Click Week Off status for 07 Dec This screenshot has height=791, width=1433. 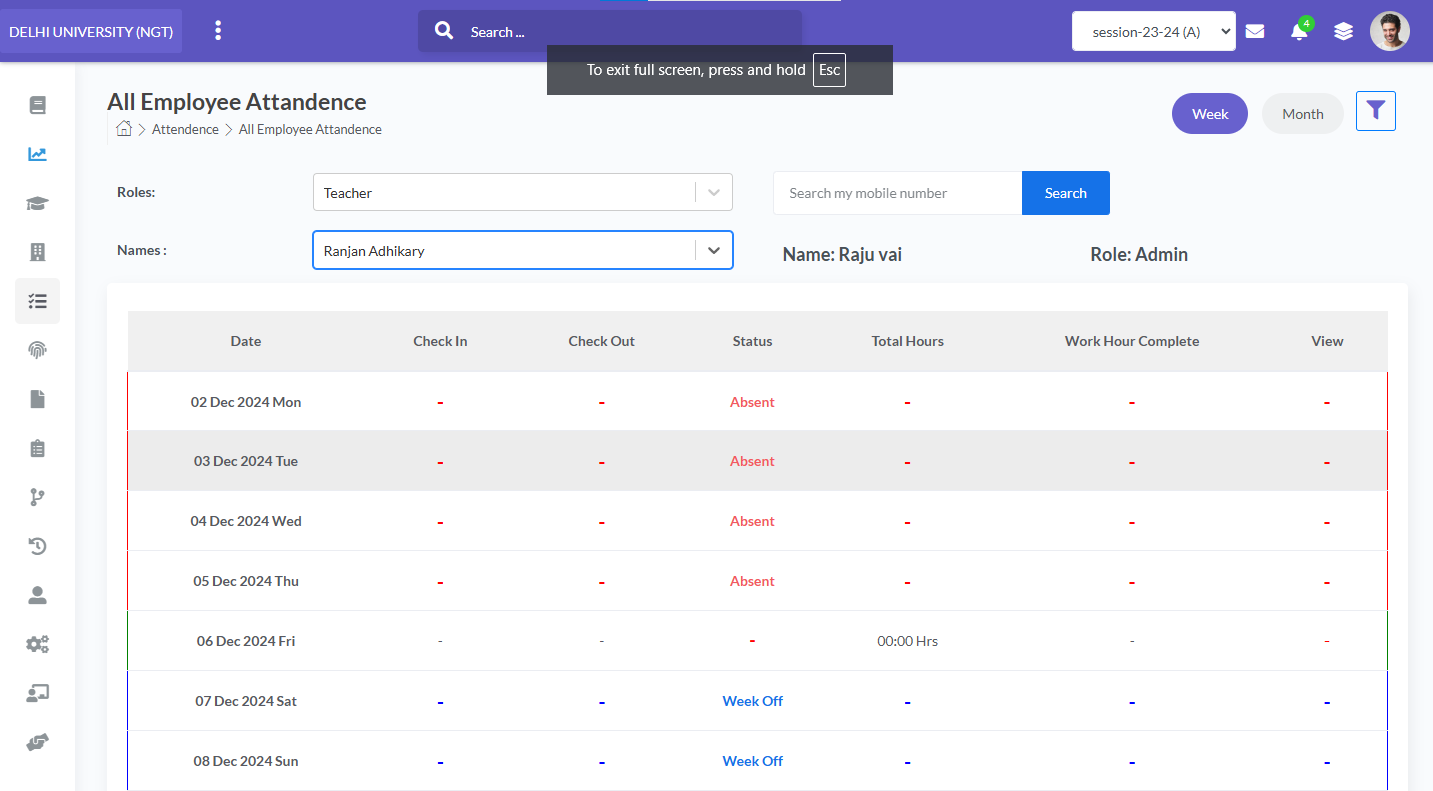click(x=753, y=701)
